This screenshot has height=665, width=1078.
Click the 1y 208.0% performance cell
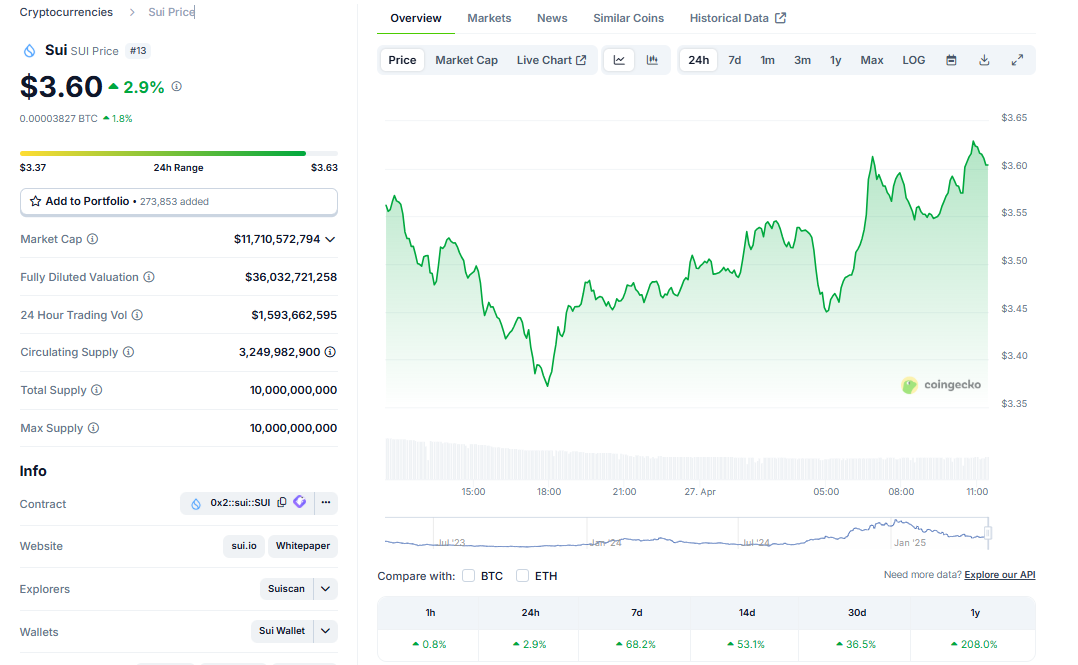(974, 644)
